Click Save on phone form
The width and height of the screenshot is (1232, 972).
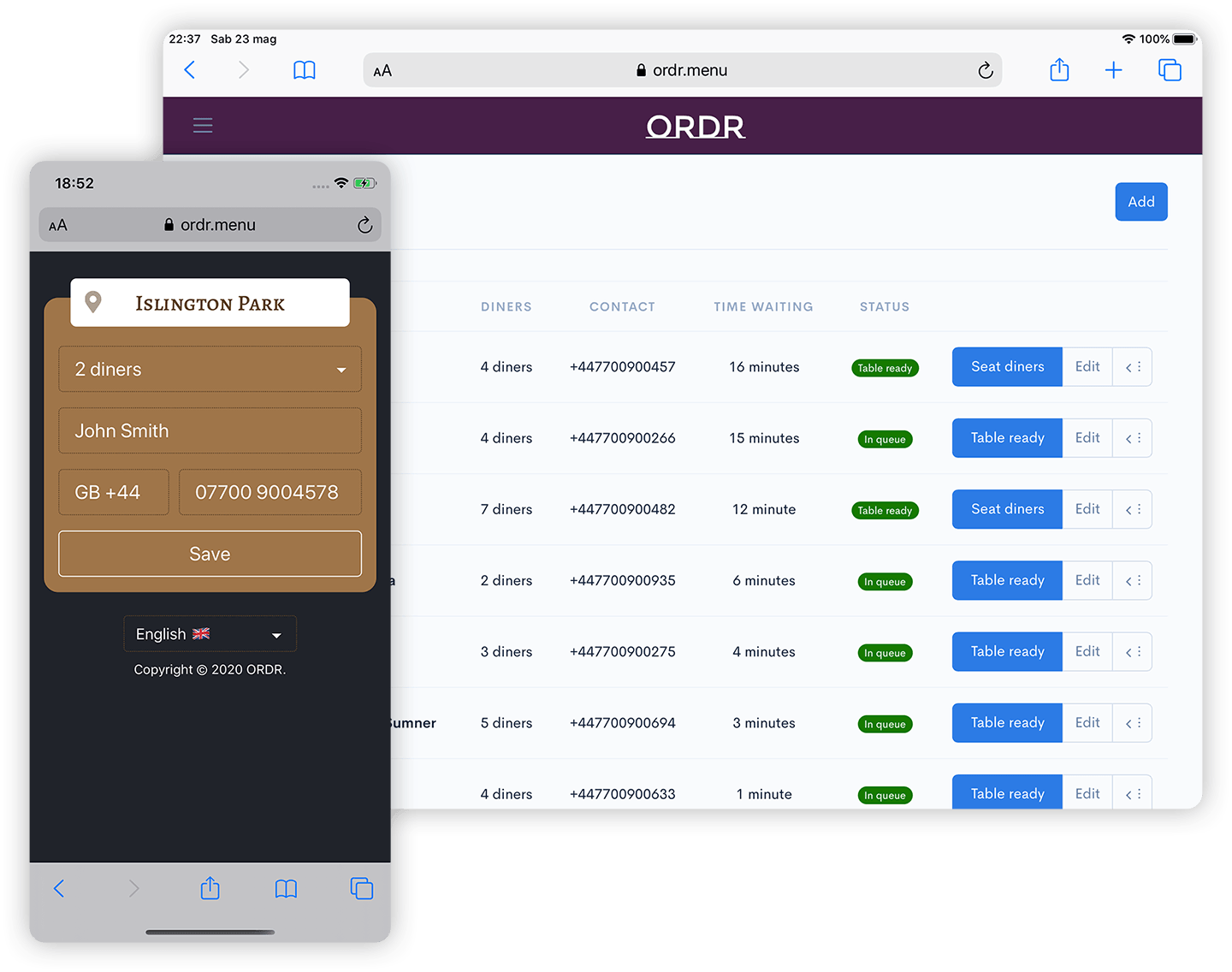[210, 554]
